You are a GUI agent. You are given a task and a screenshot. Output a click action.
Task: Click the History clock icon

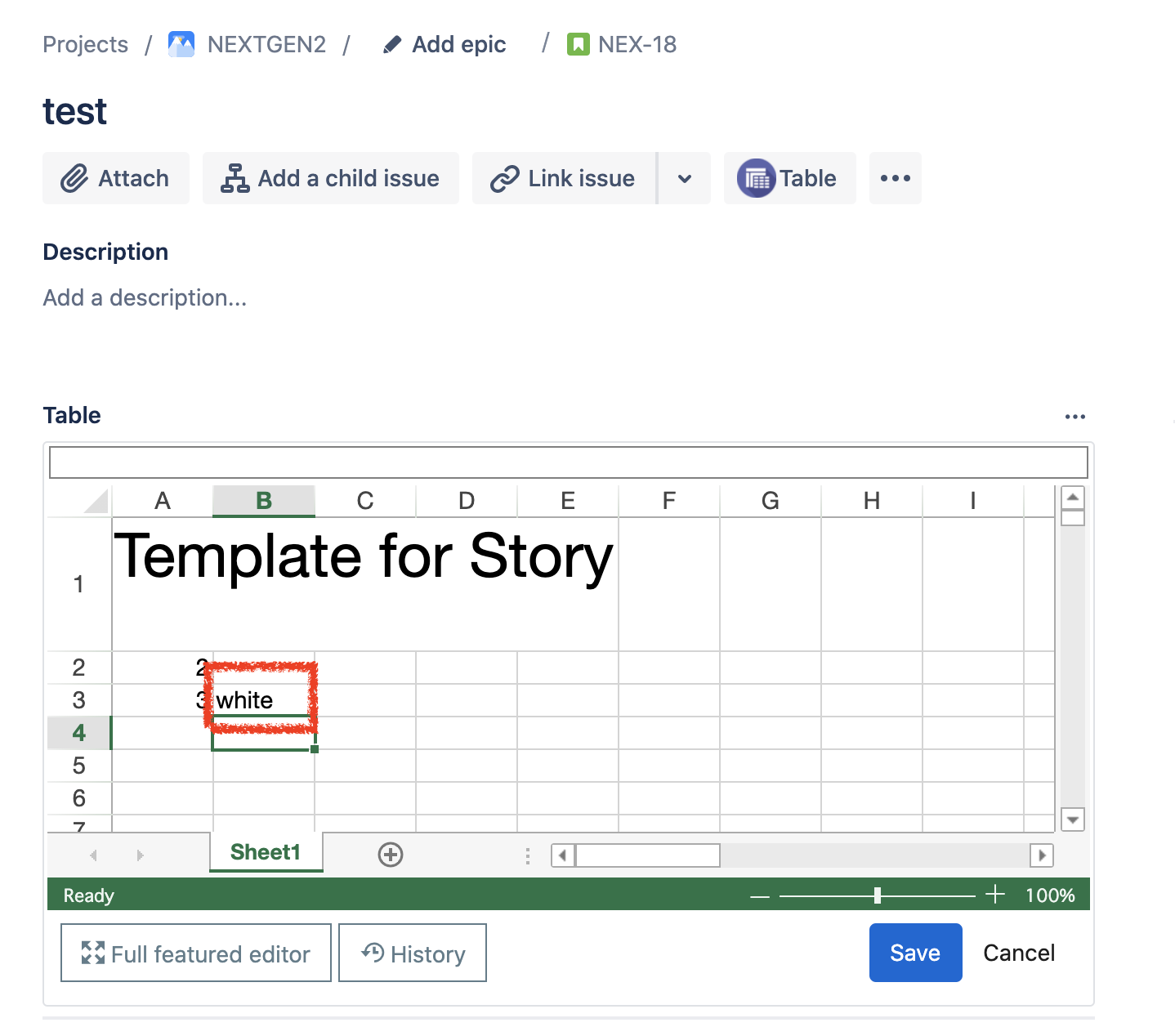tap(372, 953)
